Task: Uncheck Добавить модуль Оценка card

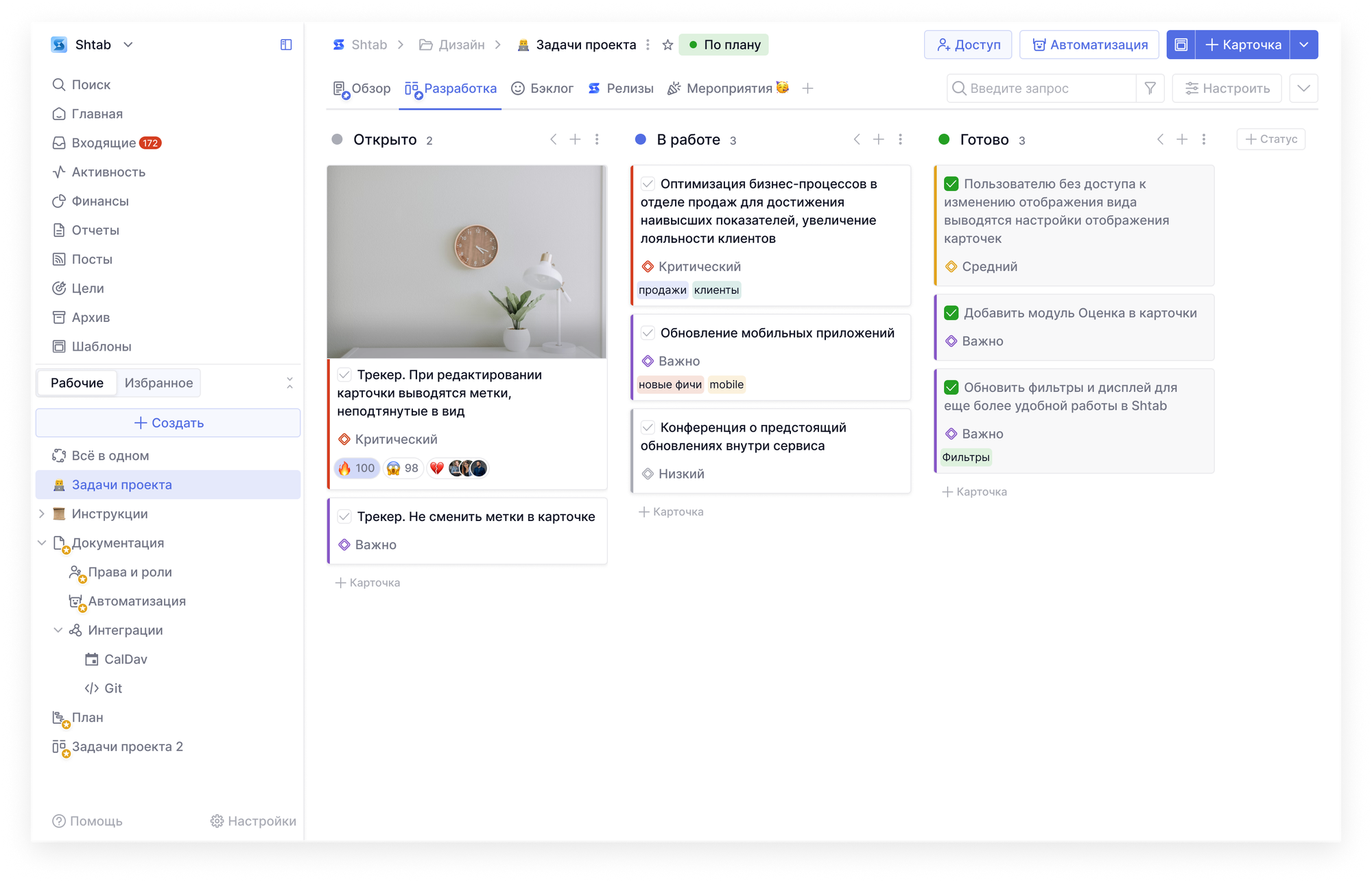Action: pos(951,313)
